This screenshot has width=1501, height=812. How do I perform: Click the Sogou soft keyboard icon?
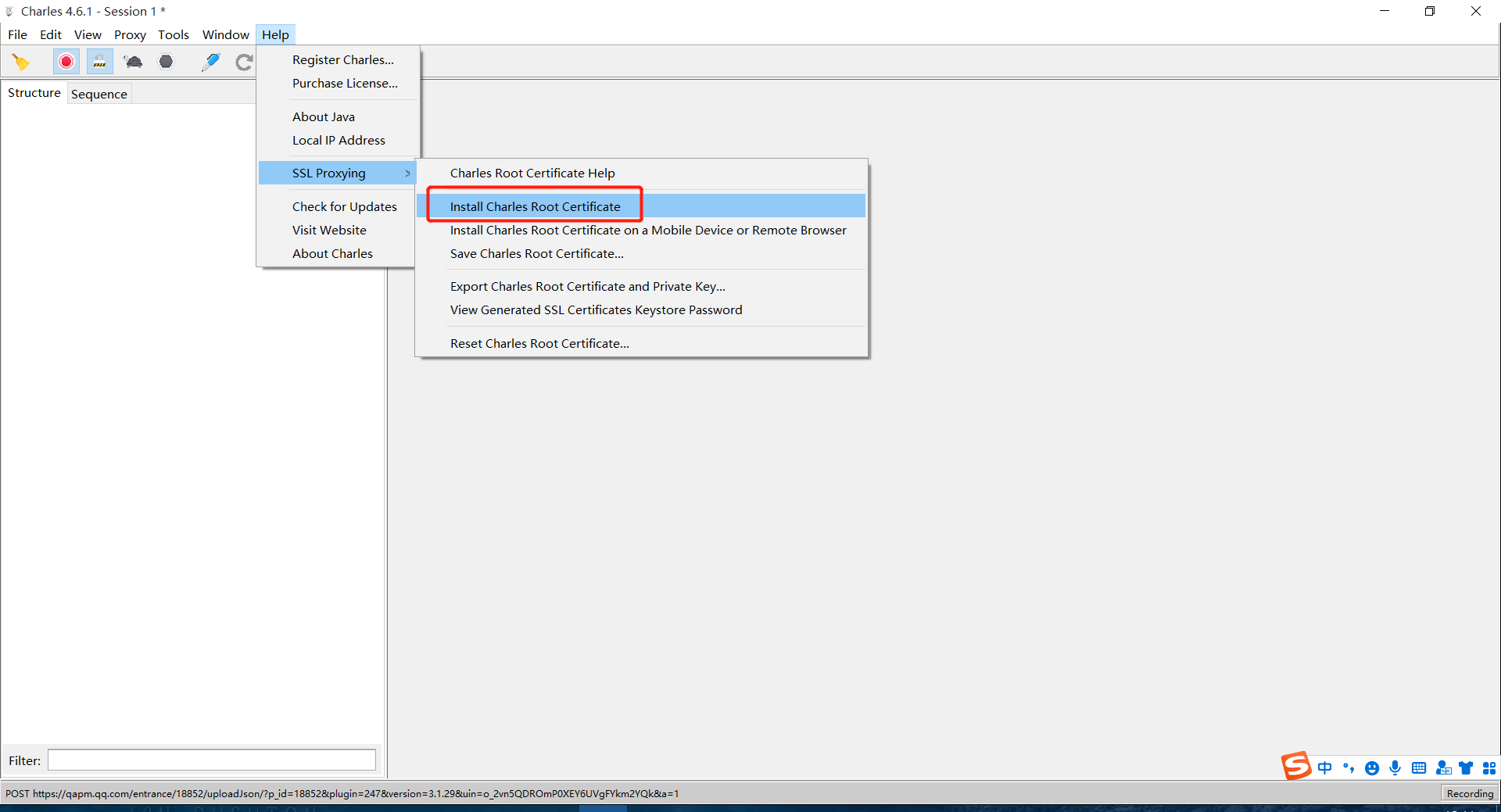pos(1418,768)
